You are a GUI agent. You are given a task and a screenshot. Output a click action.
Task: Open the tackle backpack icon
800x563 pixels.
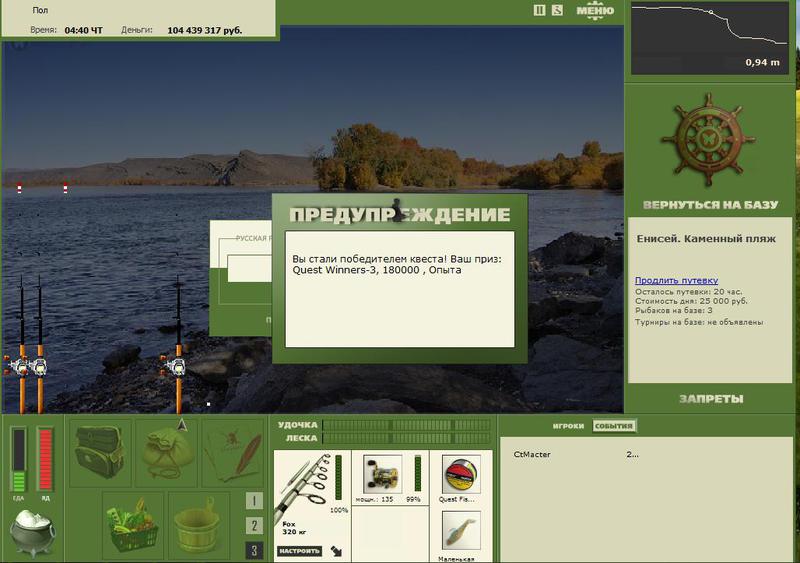[100, 452]
